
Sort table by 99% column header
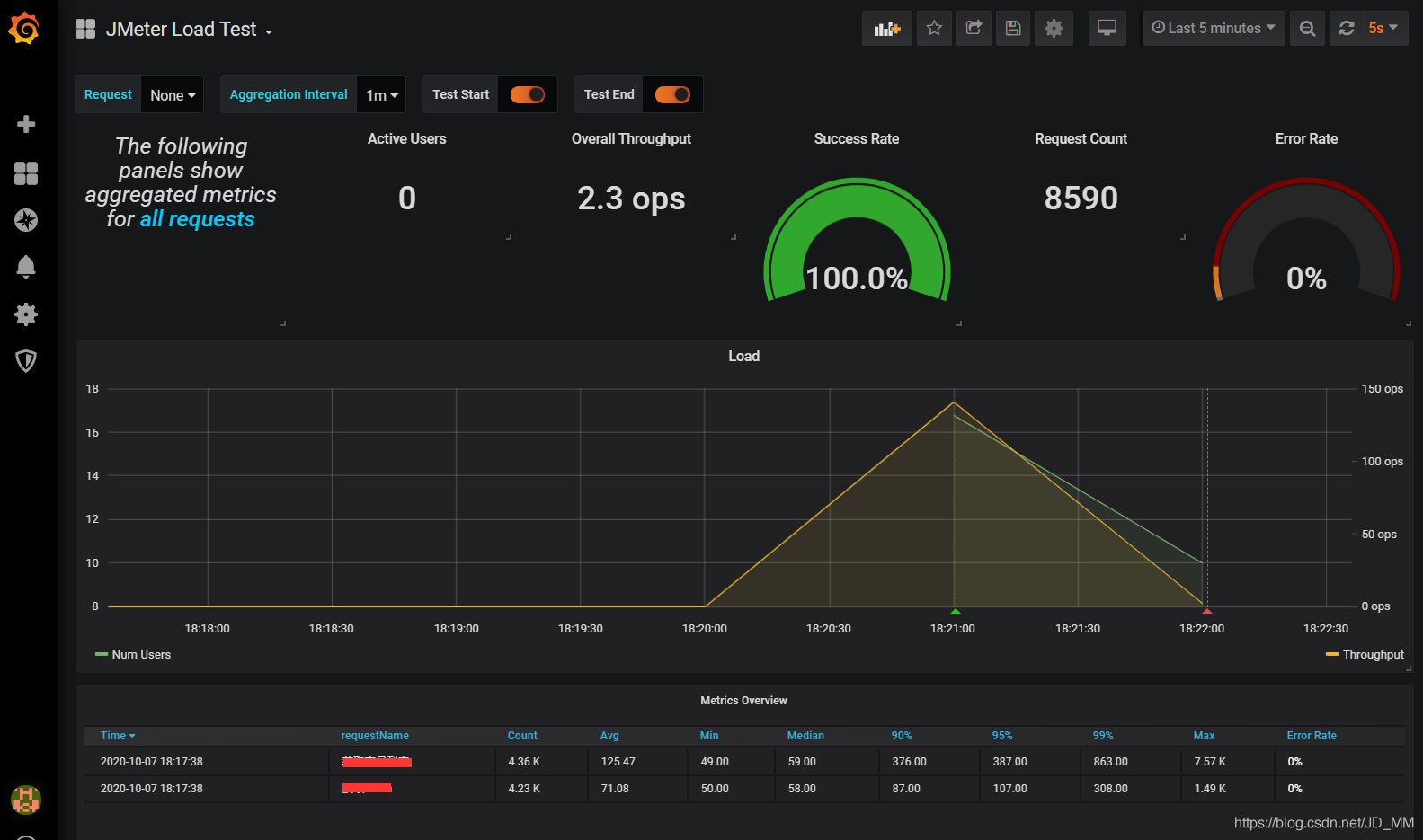1103,736
